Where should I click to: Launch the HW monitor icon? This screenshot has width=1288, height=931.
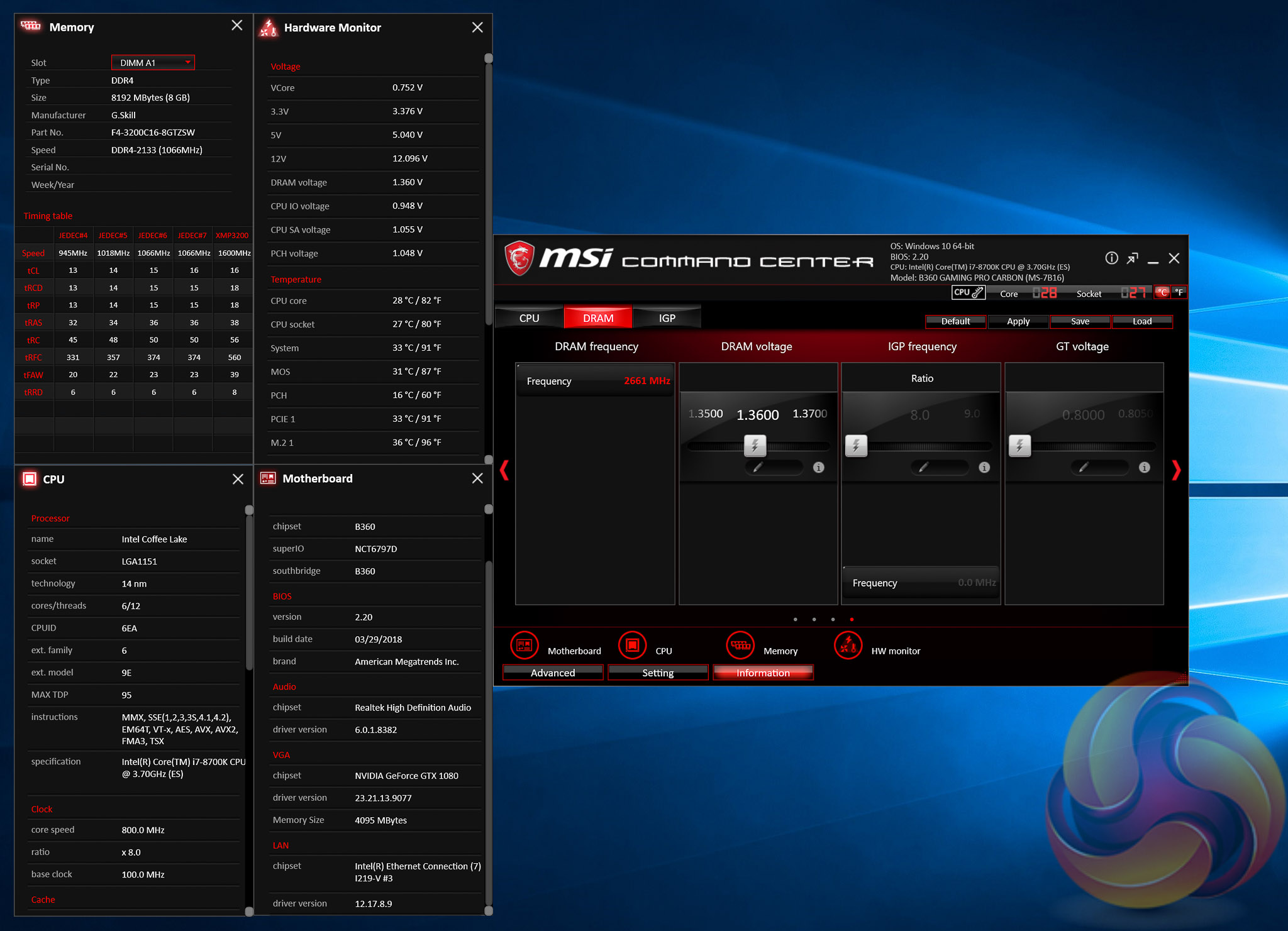coord(848,646)
